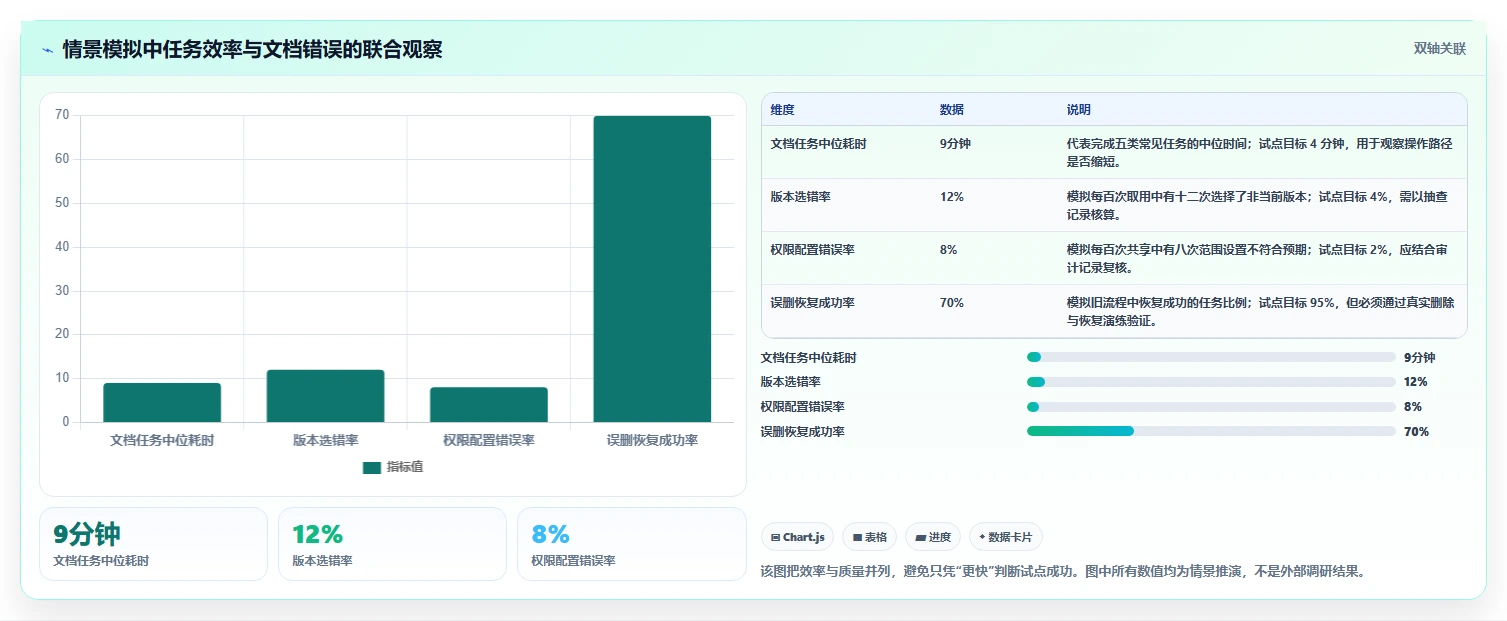Click the 8% cell in table

(949, 250)
